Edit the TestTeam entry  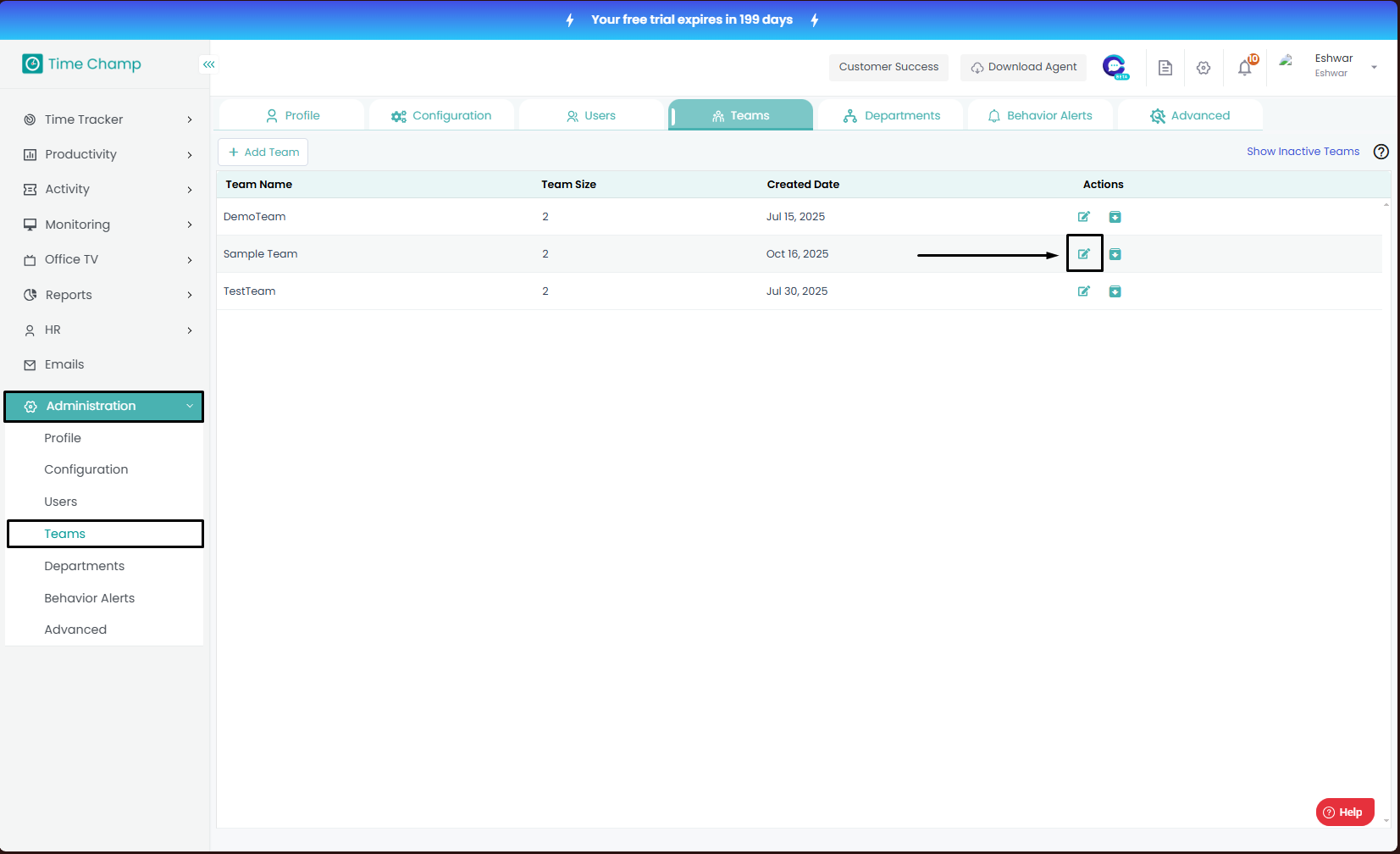1083,291
